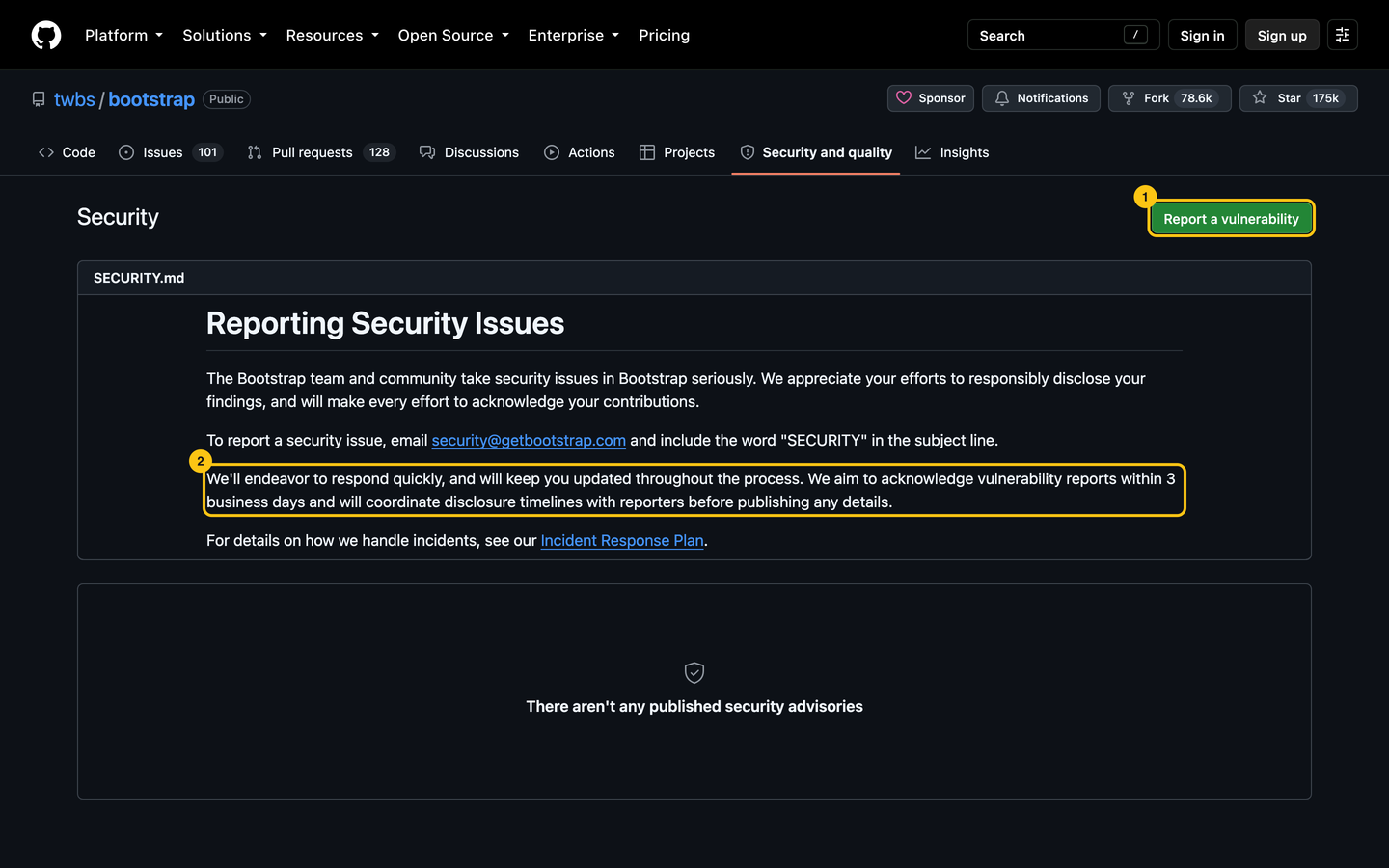Open the appearance settings sliders icon

1343,35
